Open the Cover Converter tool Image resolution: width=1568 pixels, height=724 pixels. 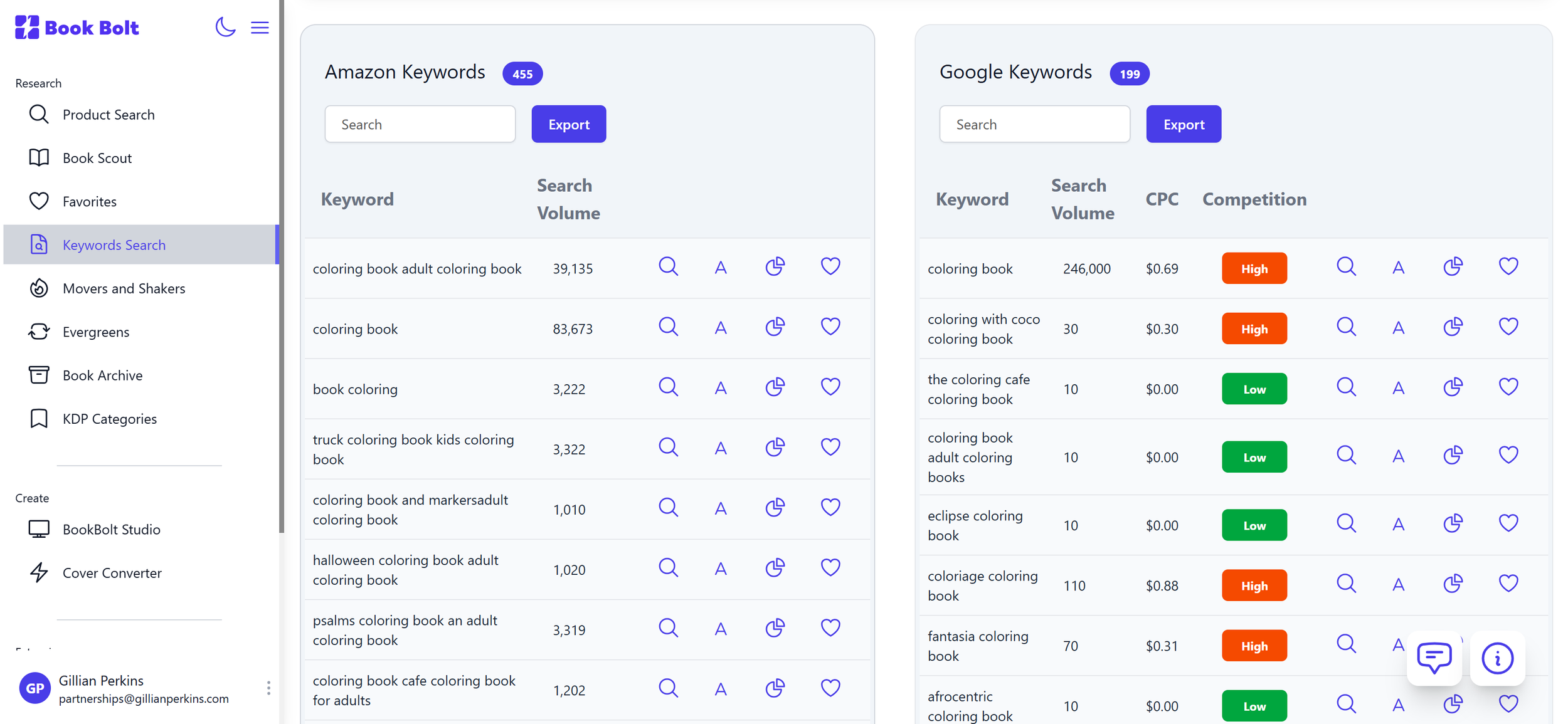coord(112,572)
